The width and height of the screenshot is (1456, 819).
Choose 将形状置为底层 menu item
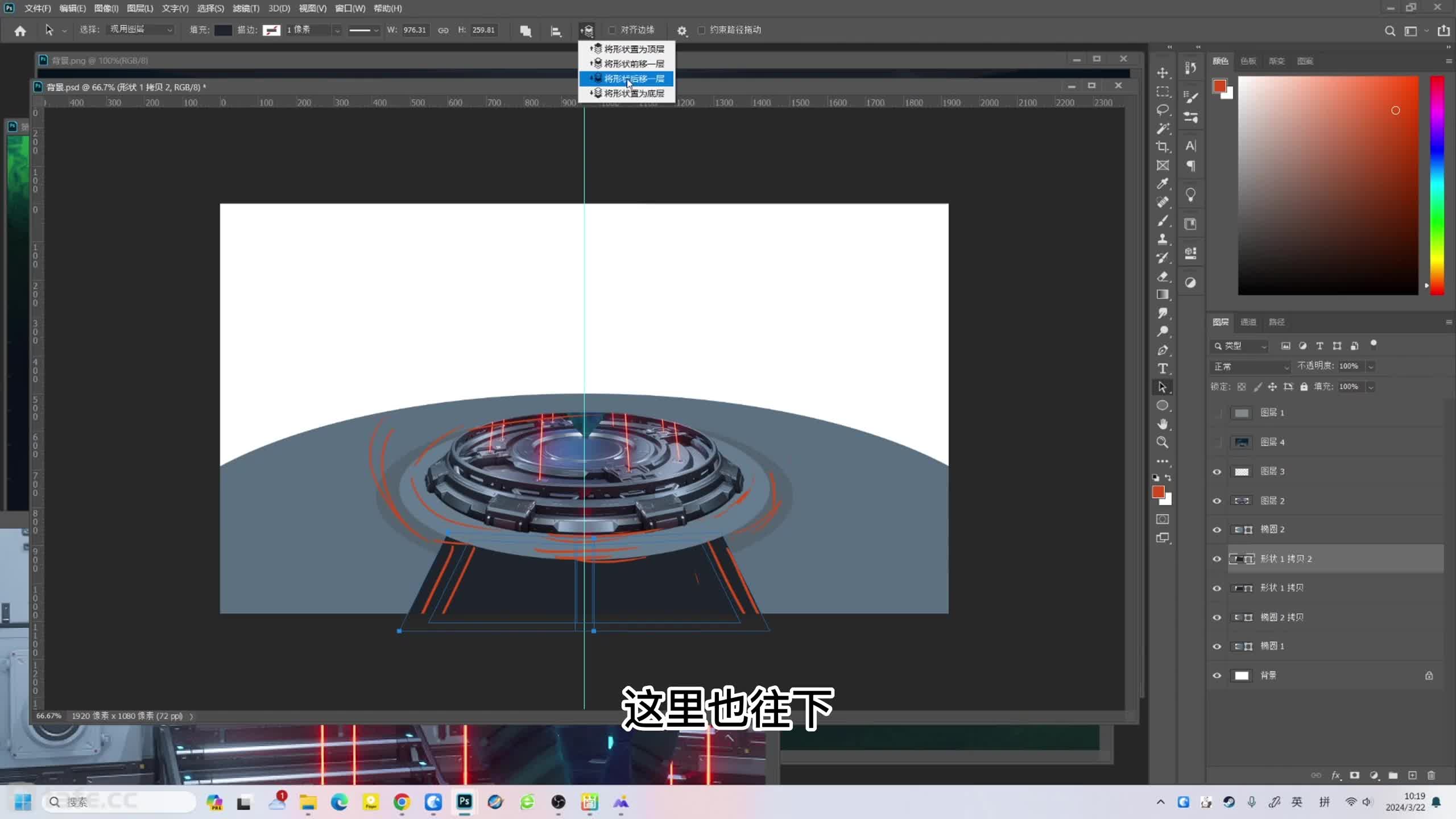click(627, 93)
